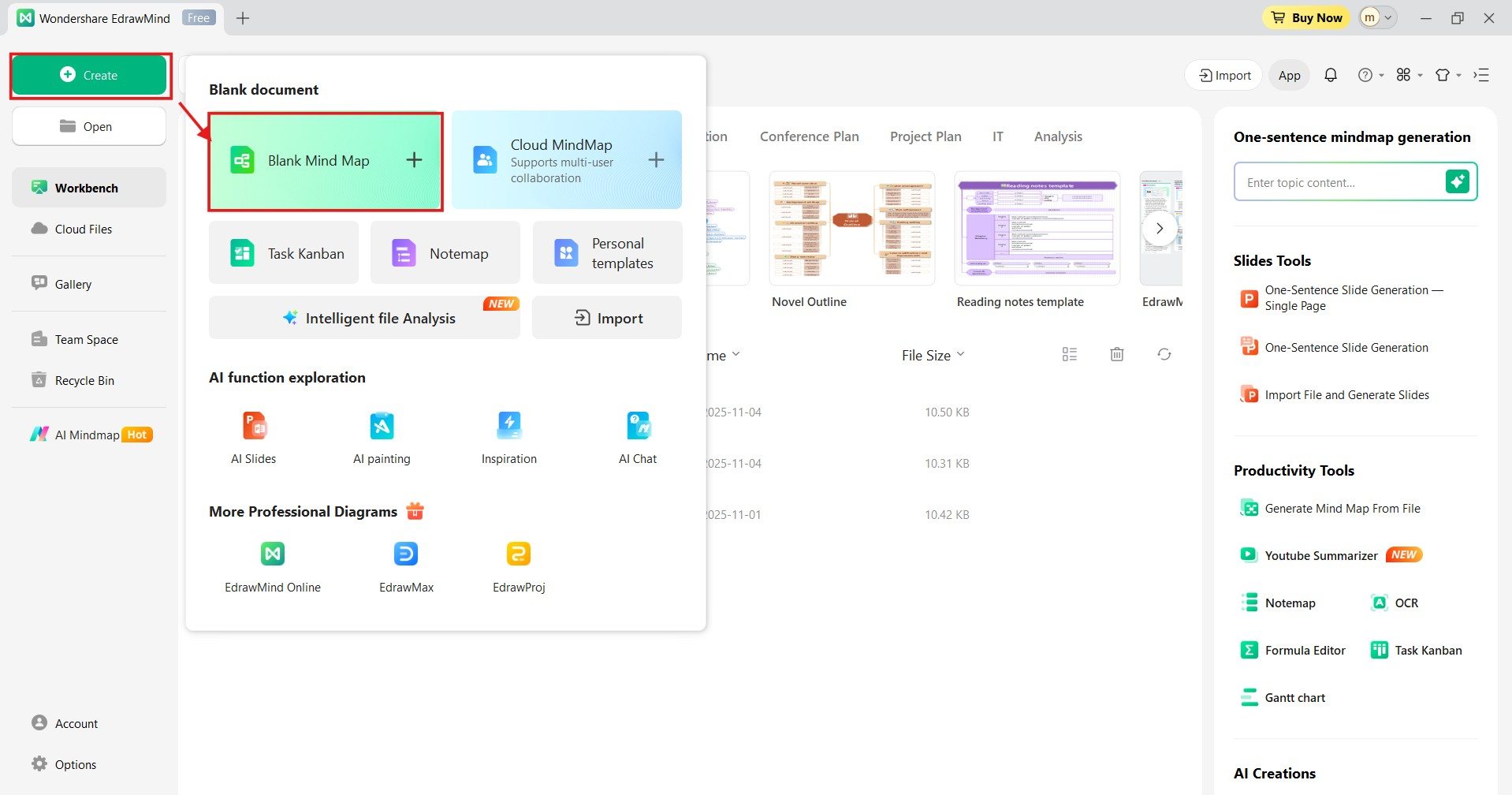Open the OCR productivity tool
Image resolution: width=1512 pixels, height=795 pixels.
click(1394, 603)
